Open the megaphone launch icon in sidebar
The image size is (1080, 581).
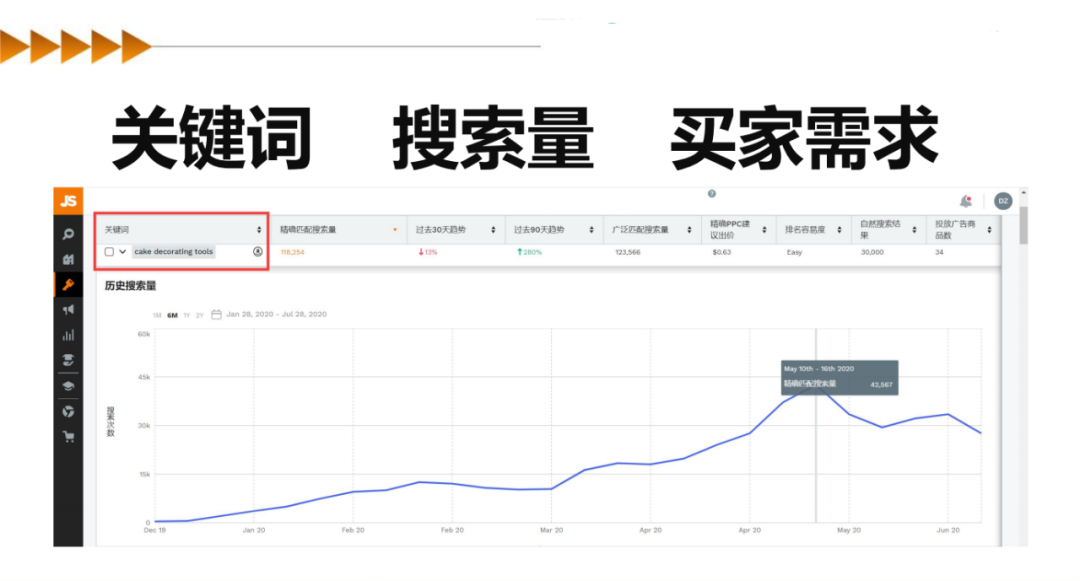point(68,310)
